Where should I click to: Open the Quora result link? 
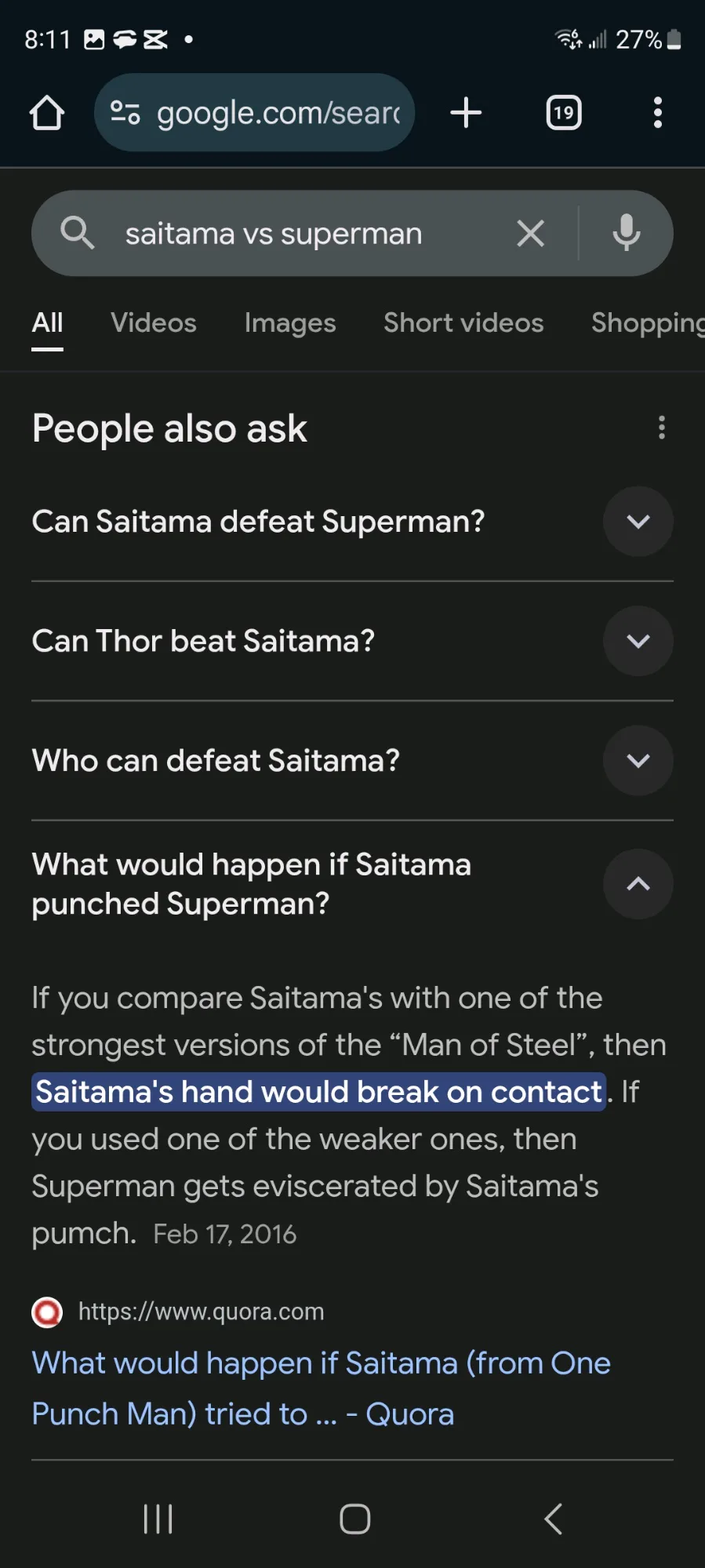pos(321,1388)
